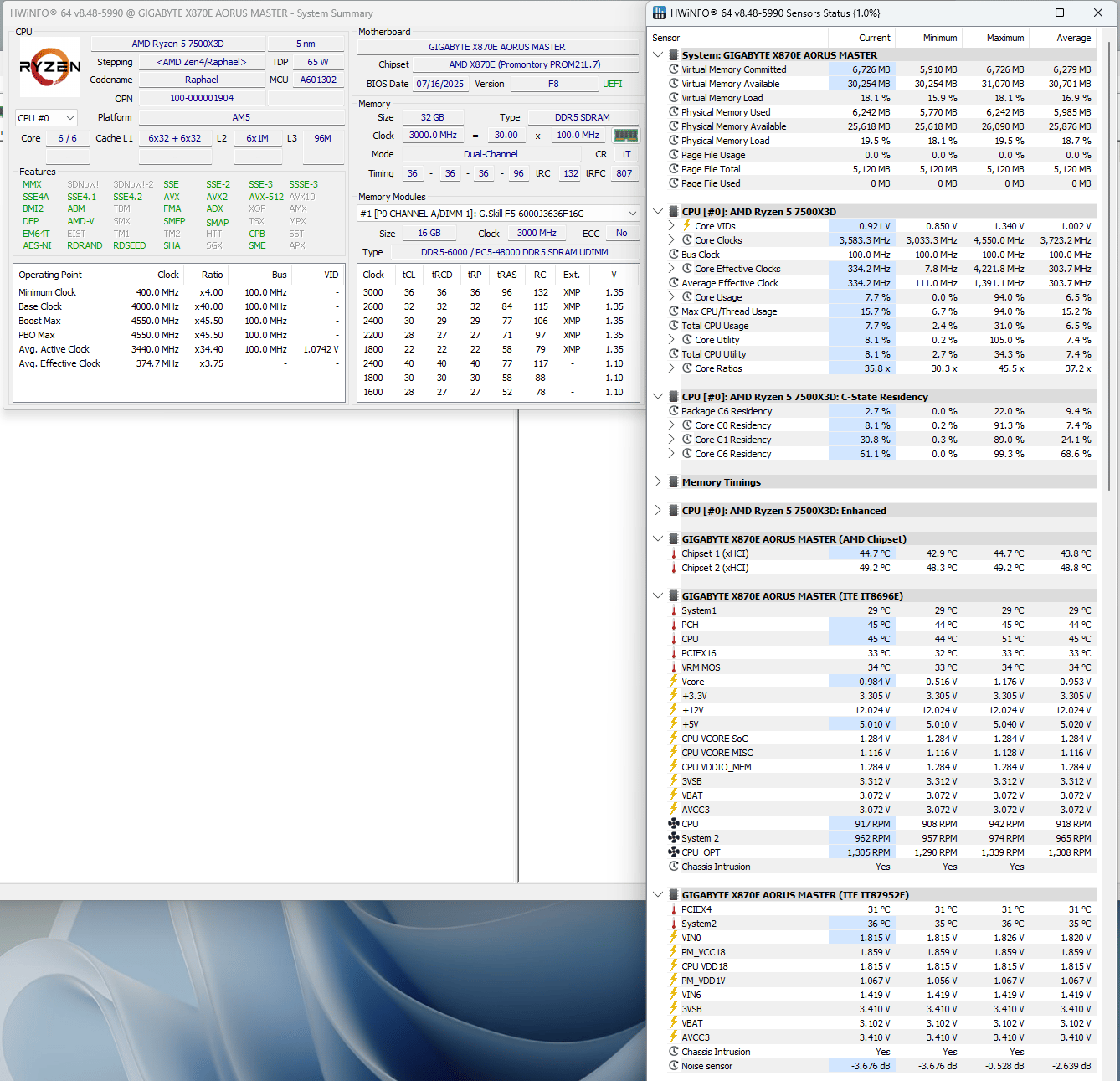Screen dimensions: 1120x1081
Task: Open the CPU #0 selector dropdown
Action: [46, 118]
